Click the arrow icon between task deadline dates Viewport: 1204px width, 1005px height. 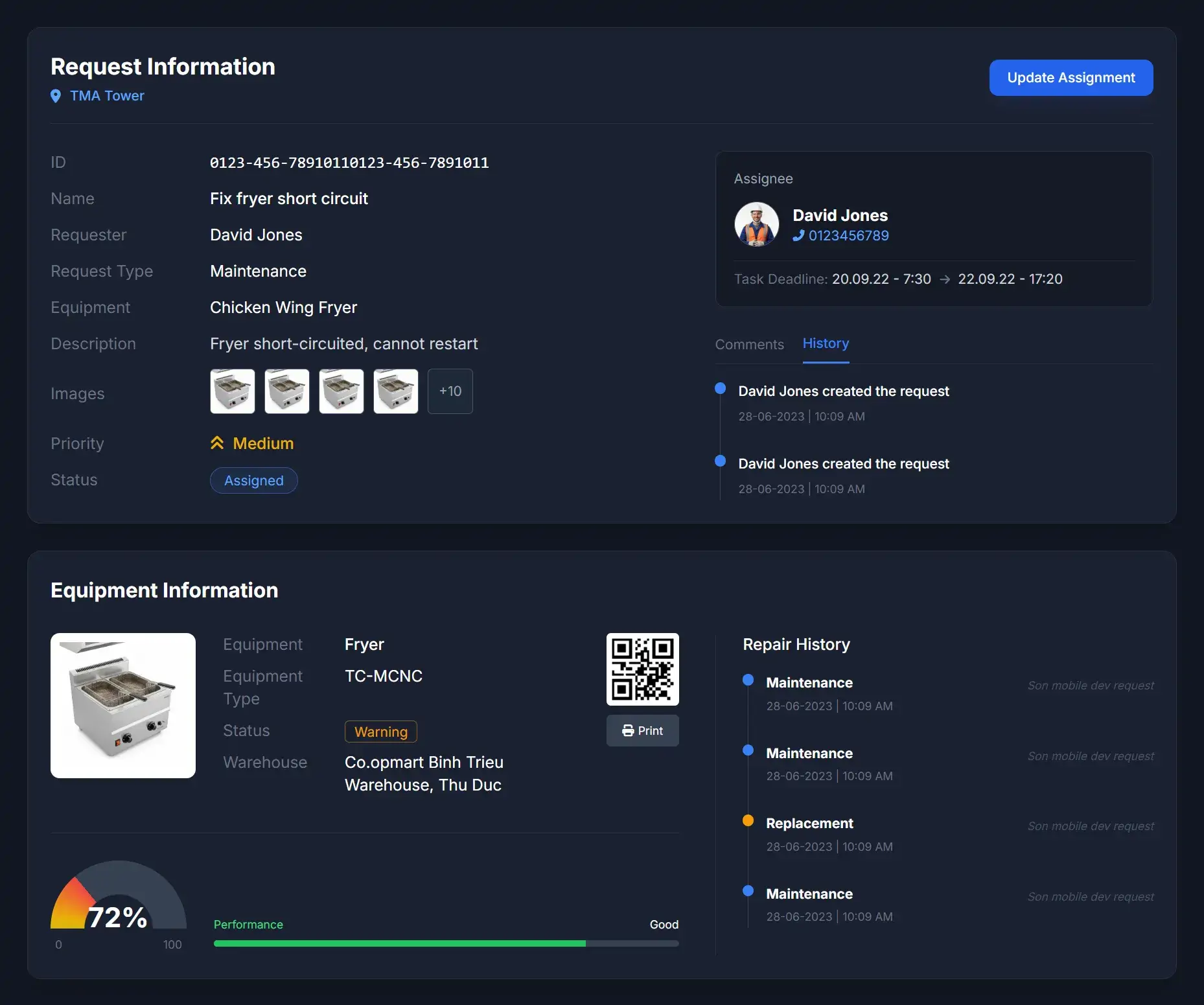[945, 279]
